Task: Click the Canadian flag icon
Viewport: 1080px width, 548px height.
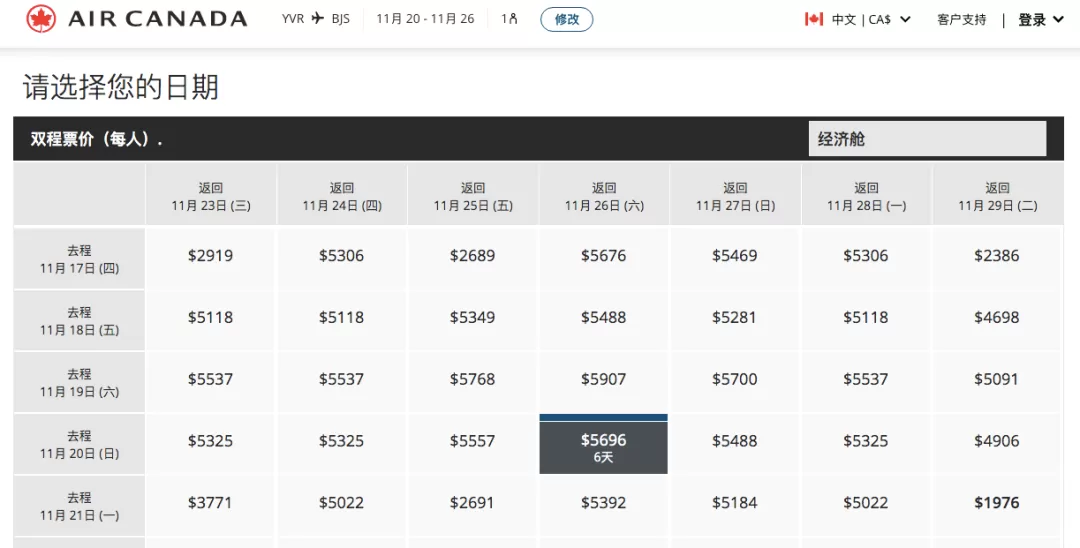Action: coord(814,19)
